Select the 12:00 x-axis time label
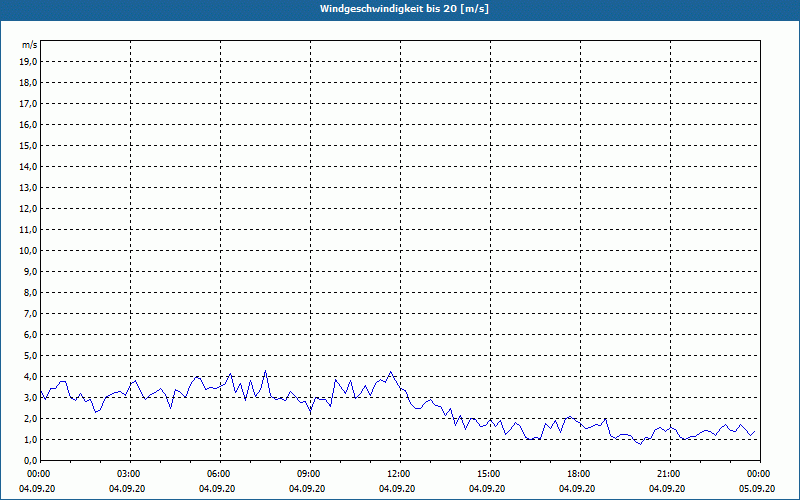 [398, 474]
